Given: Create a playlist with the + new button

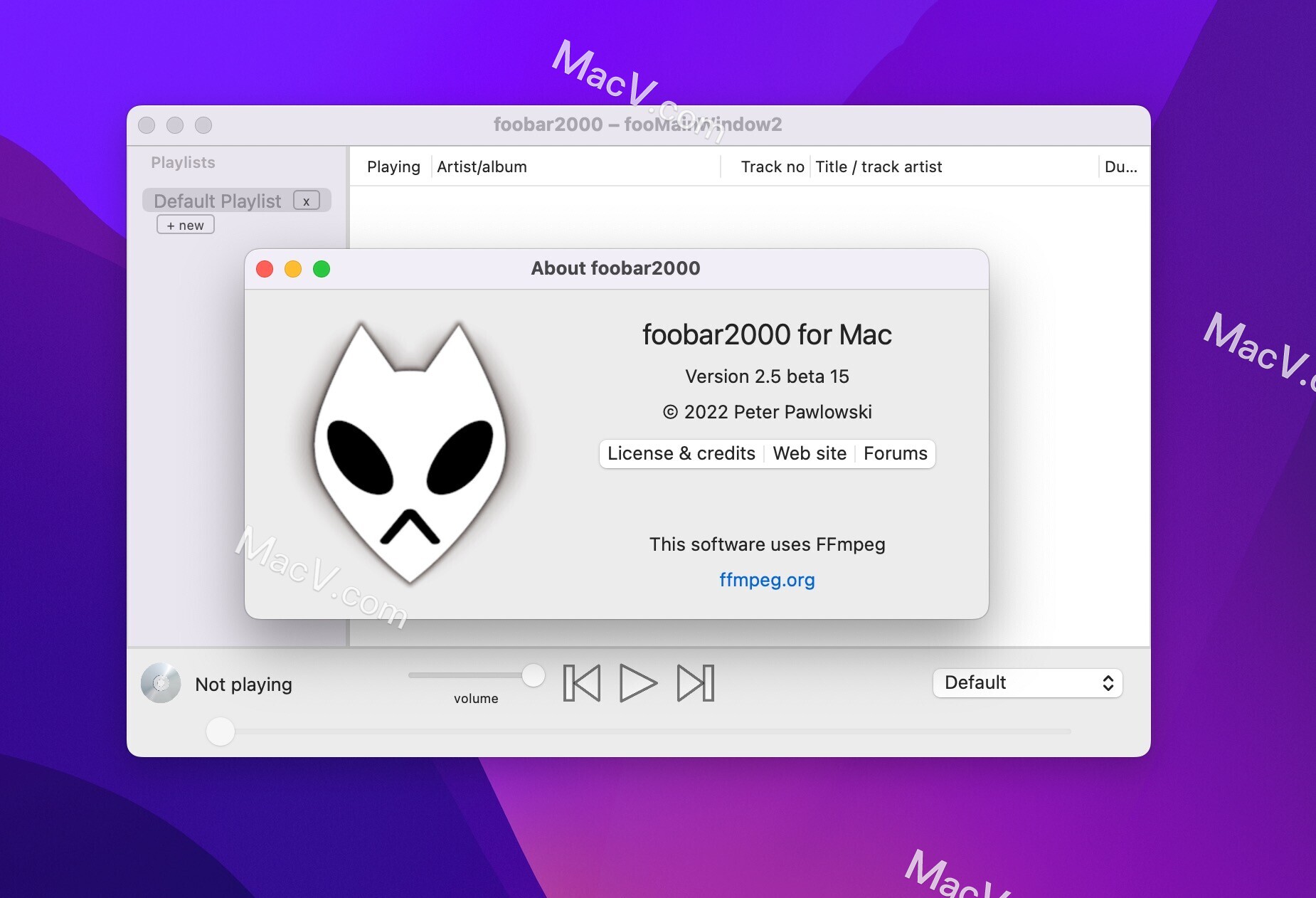Looking at the screenshot, I should [185, 224].
